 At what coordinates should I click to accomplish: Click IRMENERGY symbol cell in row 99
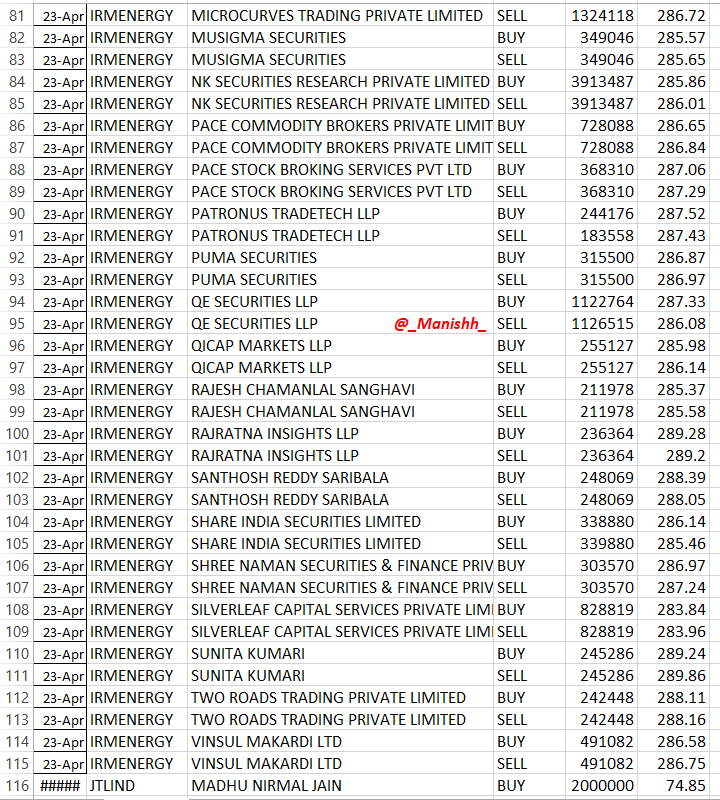click(137, 411)
